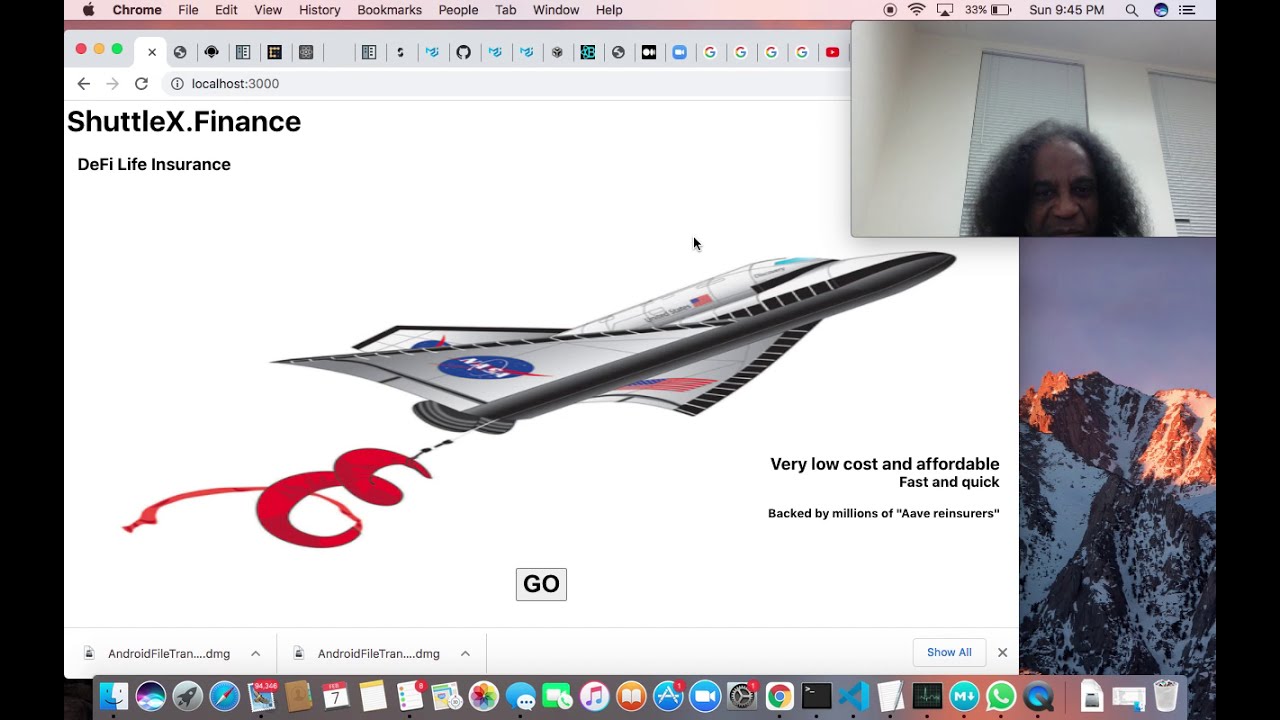This screenshot has width=1280, height=720.
Task: Open Zoom from the dock
Action: pyautogui.click(x=705, y=696)
